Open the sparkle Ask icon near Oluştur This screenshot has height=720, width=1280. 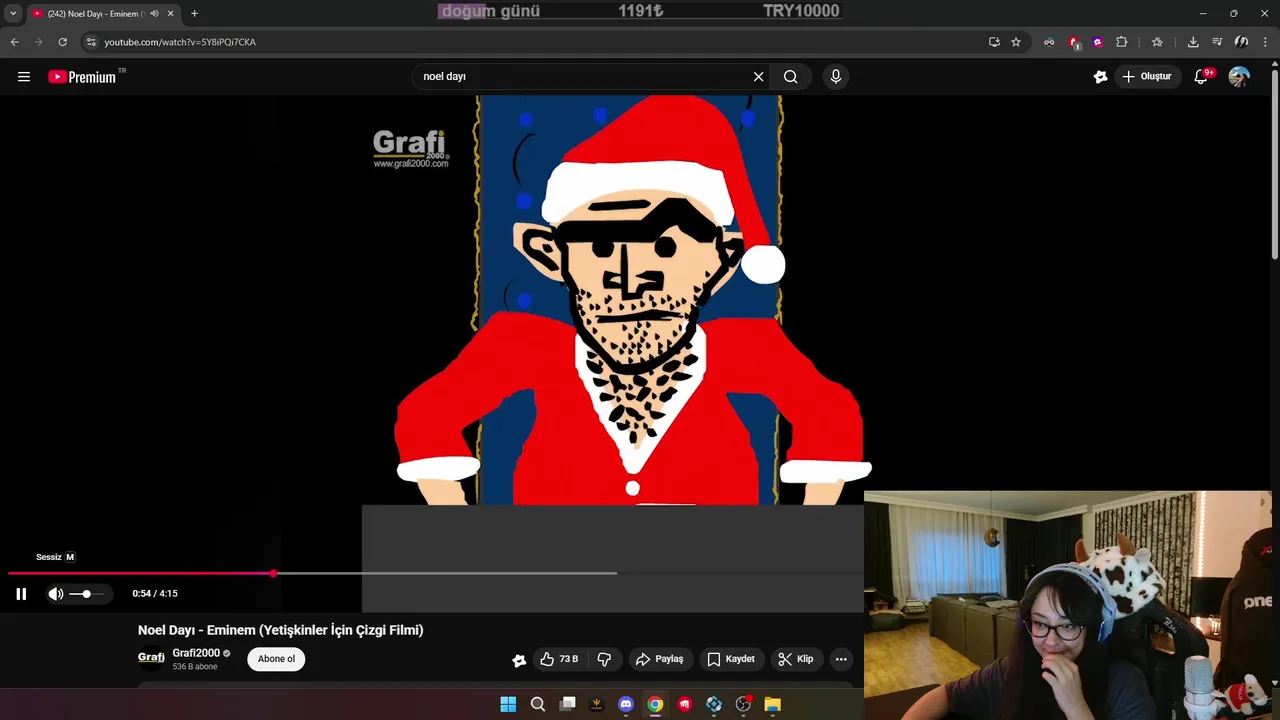coord(1101,77)
